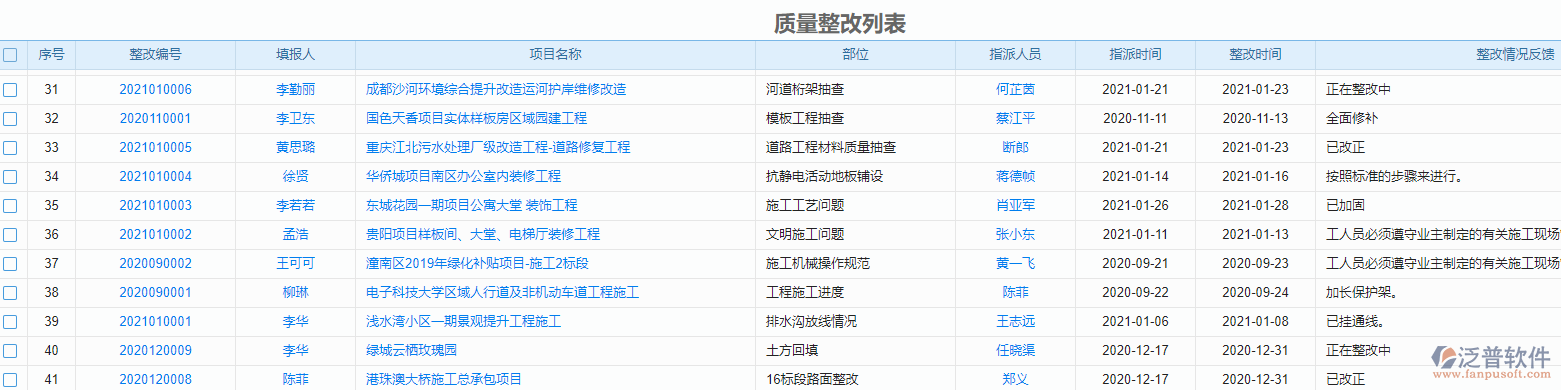Click reporter name 柳琳
The height and width of the screenshot is (390, 1561).
[x=295, y=293]
